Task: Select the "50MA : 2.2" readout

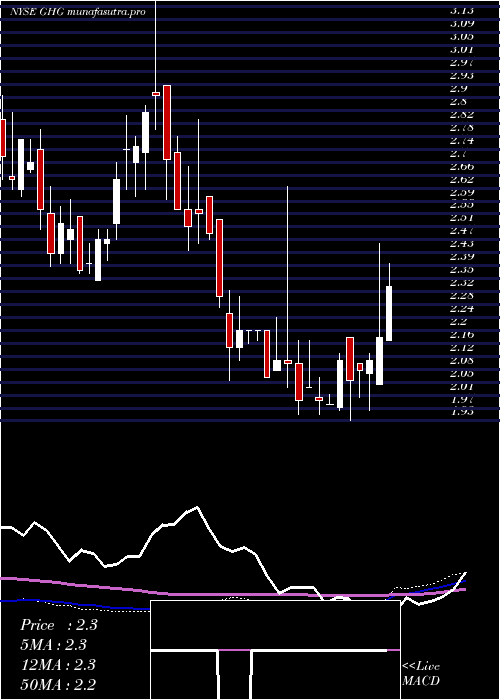Action: point(58,685)
